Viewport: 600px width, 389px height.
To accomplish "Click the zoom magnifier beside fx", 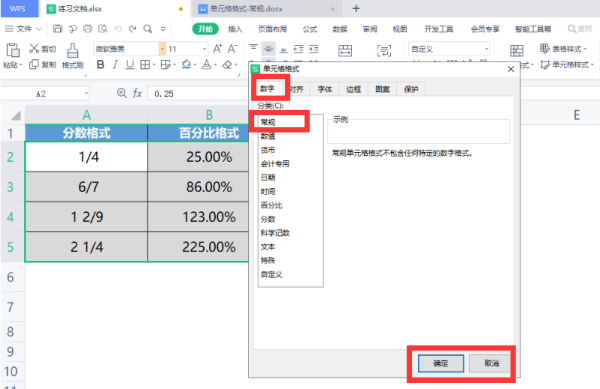I will tap(122, 93).
